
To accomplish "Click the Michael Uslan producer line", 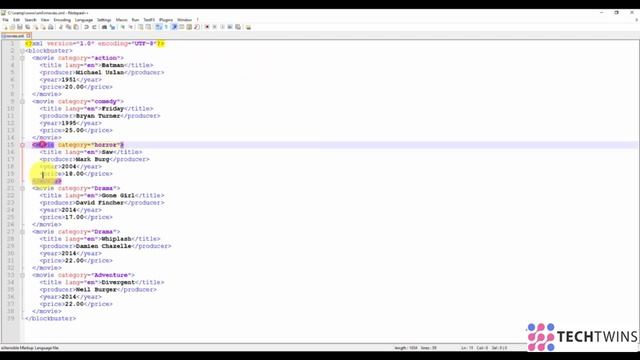I will pos(102,73).
